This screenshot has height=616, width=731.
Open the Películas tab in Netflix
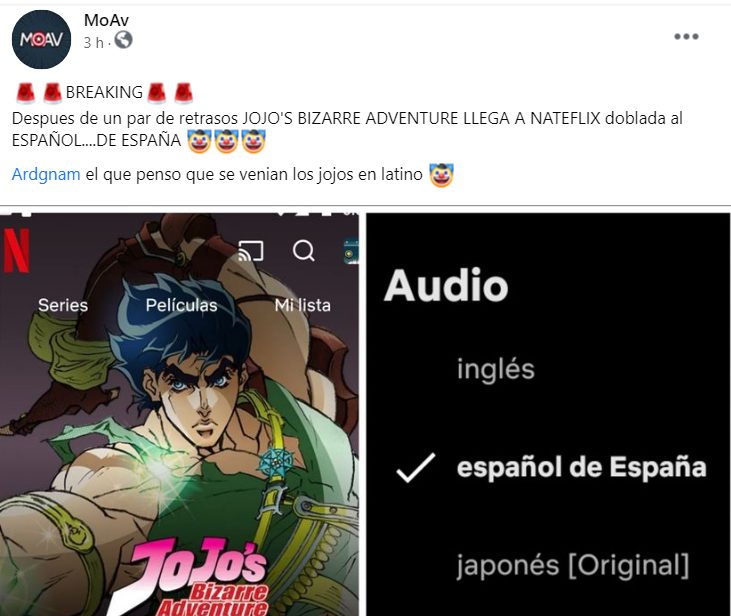tap(181, 305)
